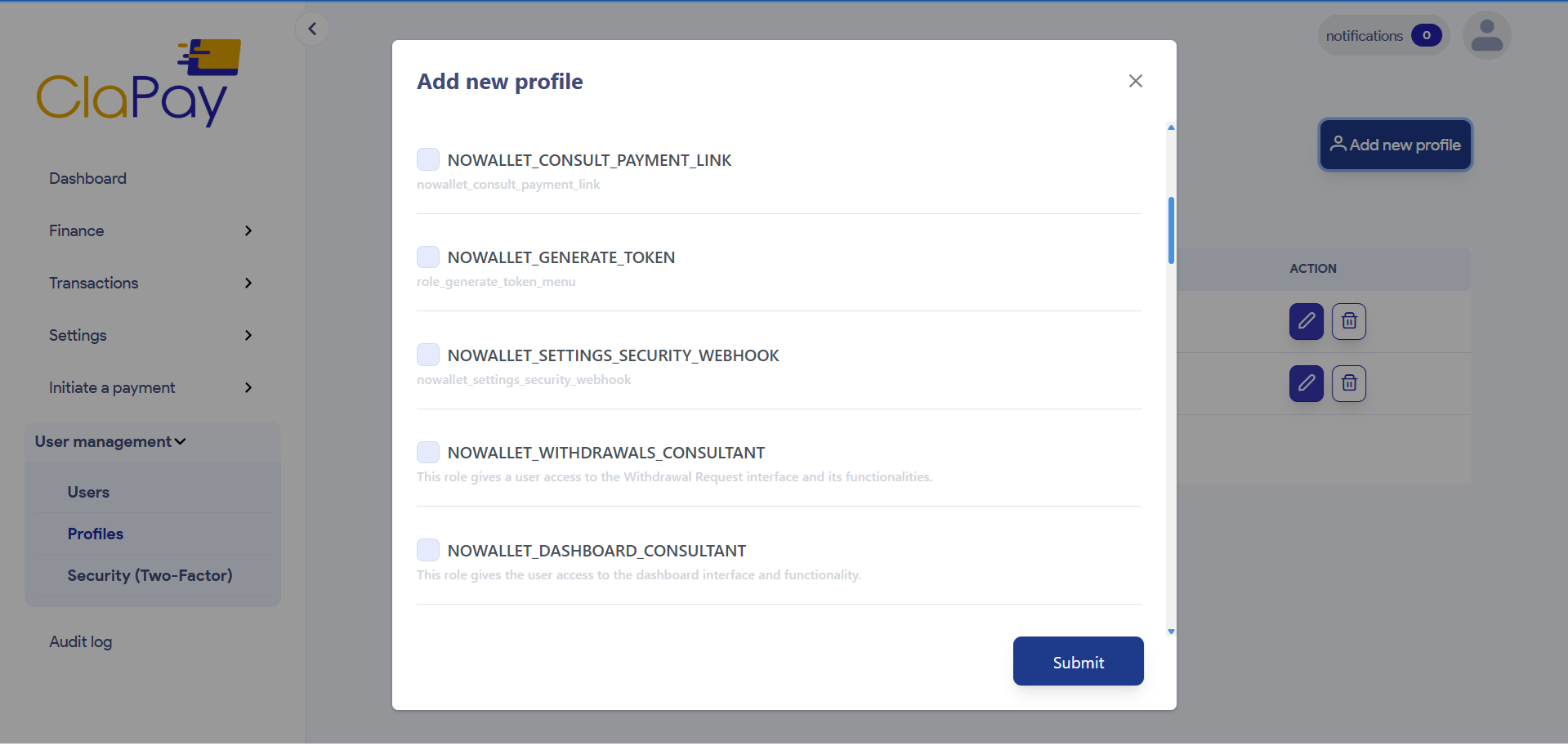Check the NOWALLET_WITHDRAWALS_CONSULTANT role

(x=427, y=451)
